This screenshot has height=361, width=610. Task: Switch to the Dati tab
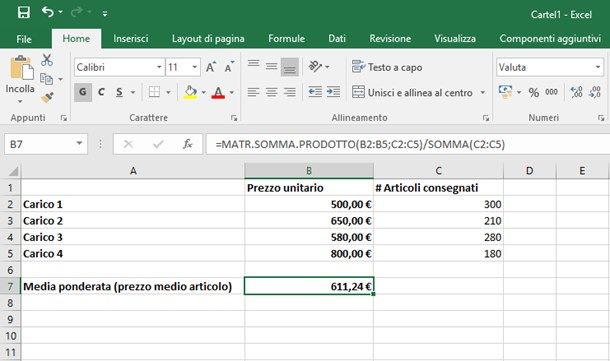337,39
